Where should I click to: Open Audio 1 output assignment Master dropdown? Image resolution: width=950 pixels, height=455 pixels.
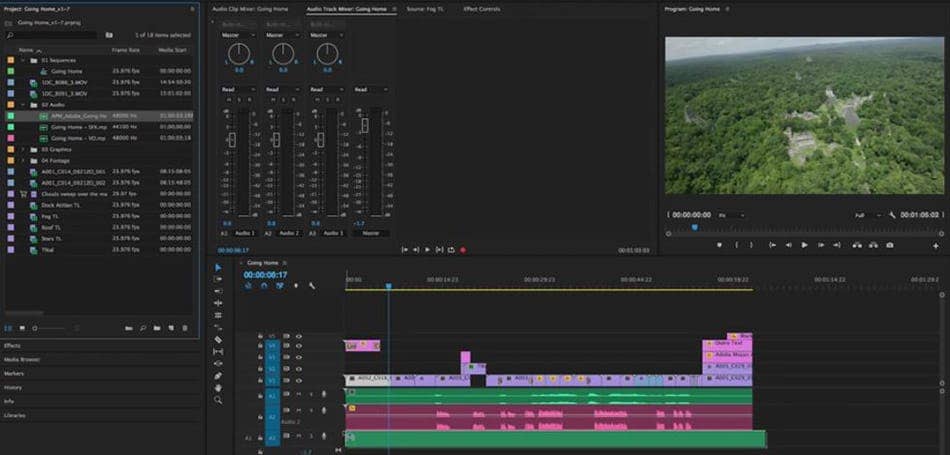pos(238,35)
